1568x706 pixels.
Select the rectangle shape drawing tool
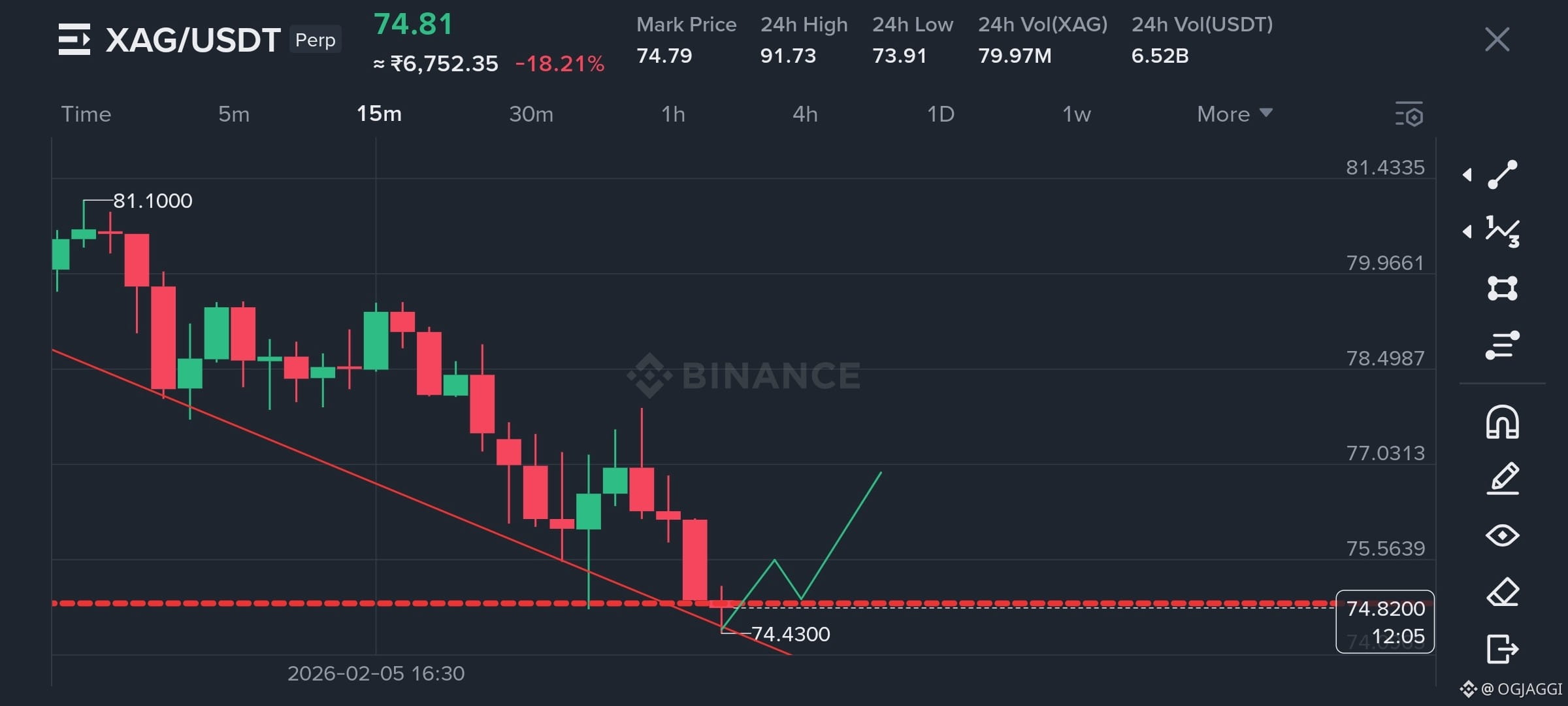[x=1502, y=288]
